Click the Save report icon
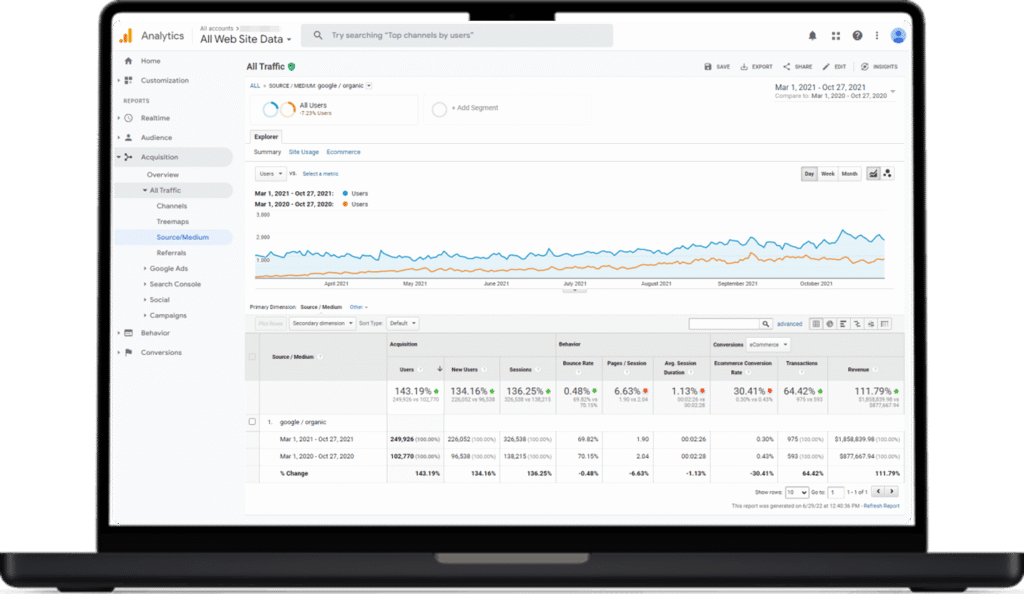 tap(708, 67)
